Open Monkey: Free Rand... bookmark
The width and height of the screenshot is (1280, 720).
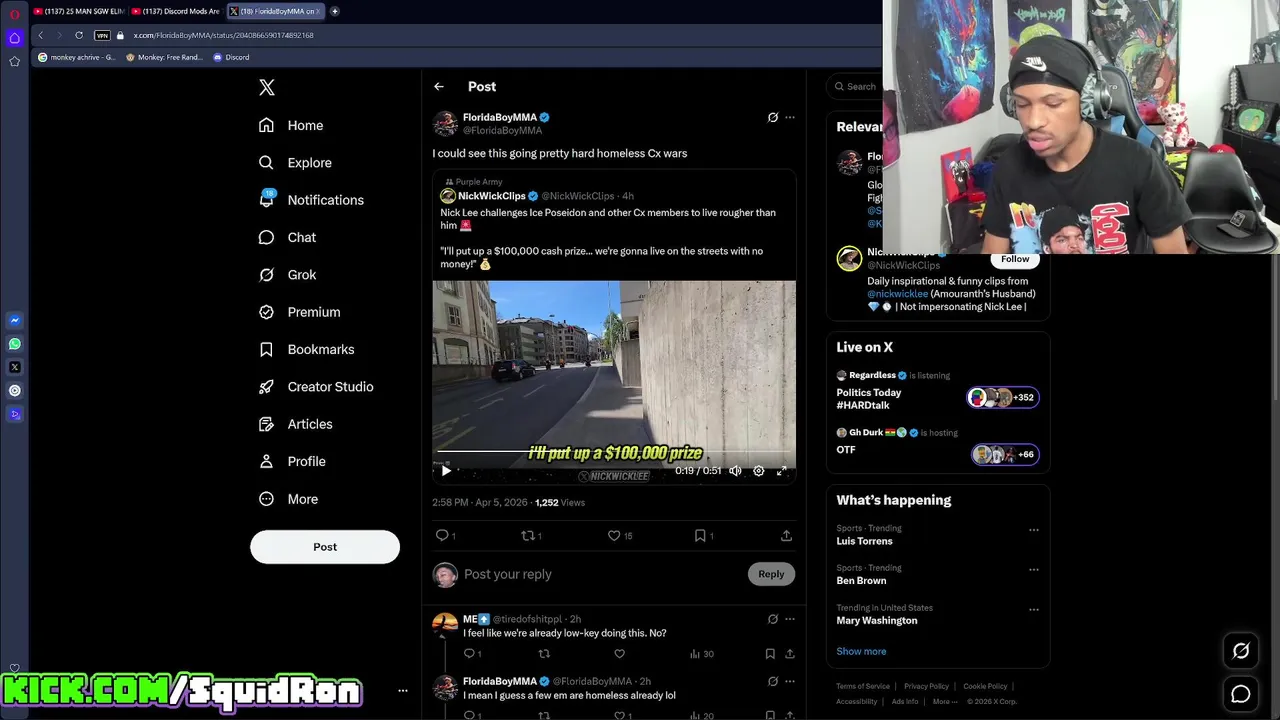click(x=163, y=57)
